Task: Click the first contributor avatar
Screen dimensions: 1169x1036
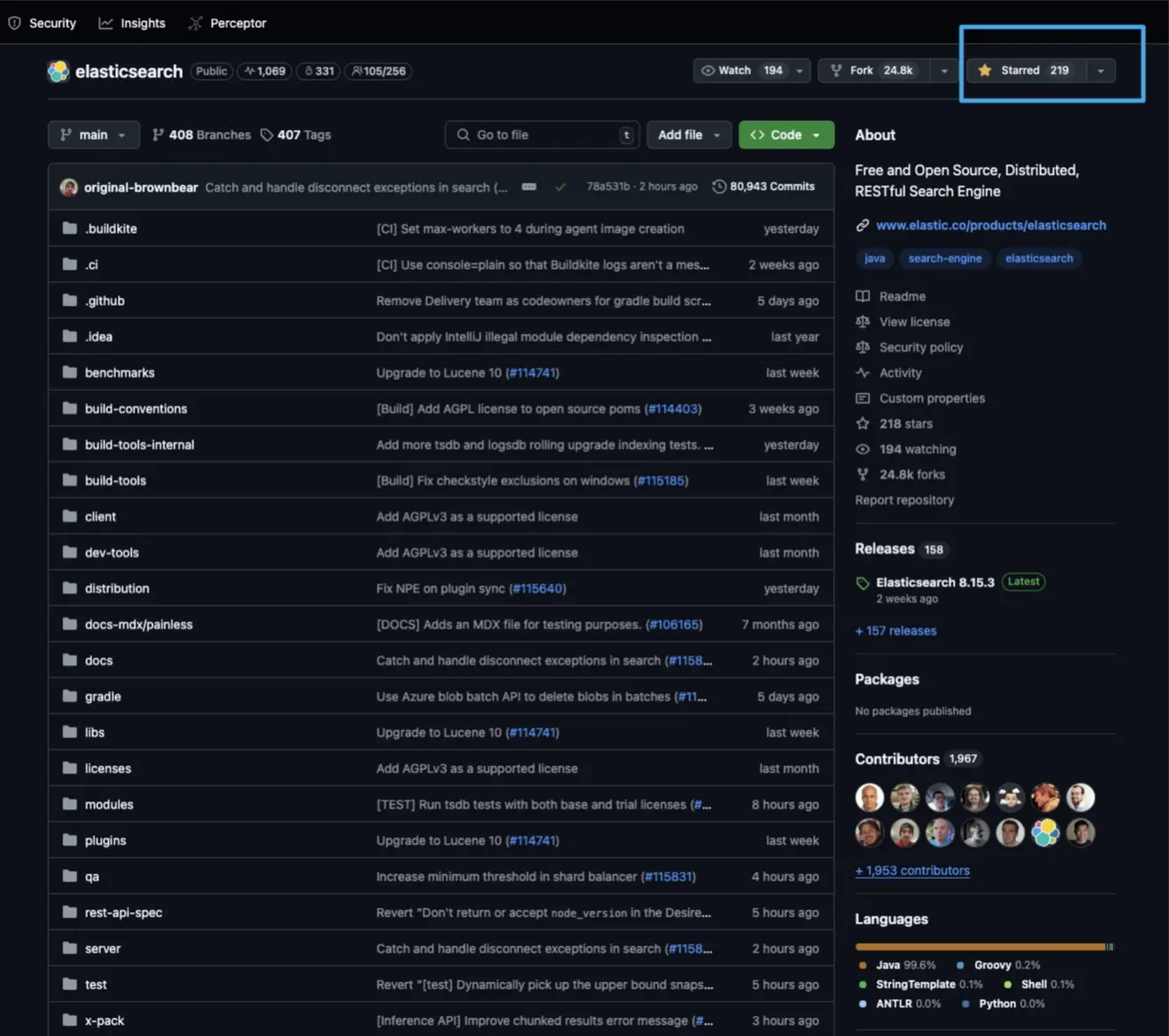Action: (x=869, y=797)
